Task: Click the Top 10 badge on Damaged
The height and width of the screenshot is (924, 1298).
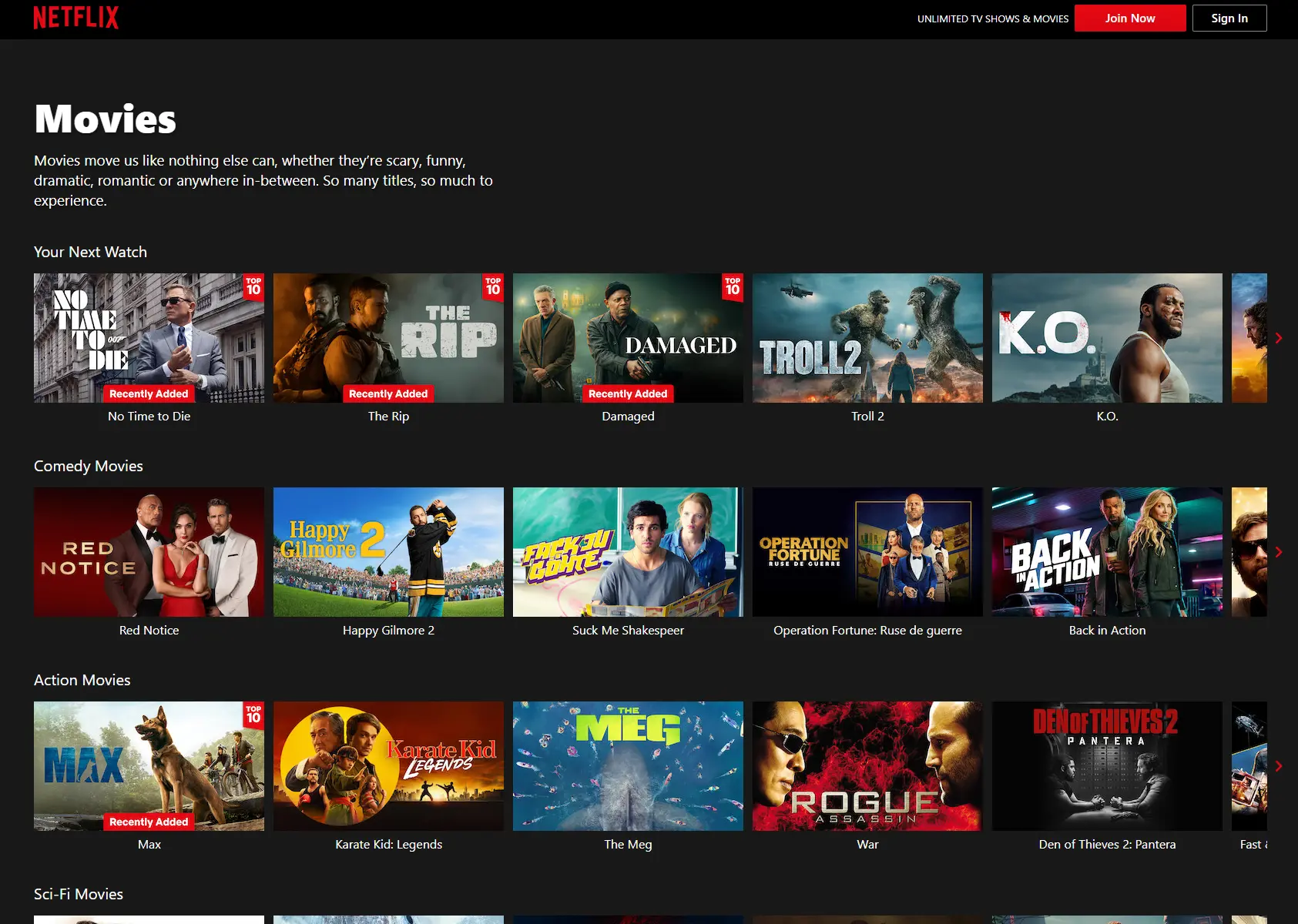Action: [733, 286]
